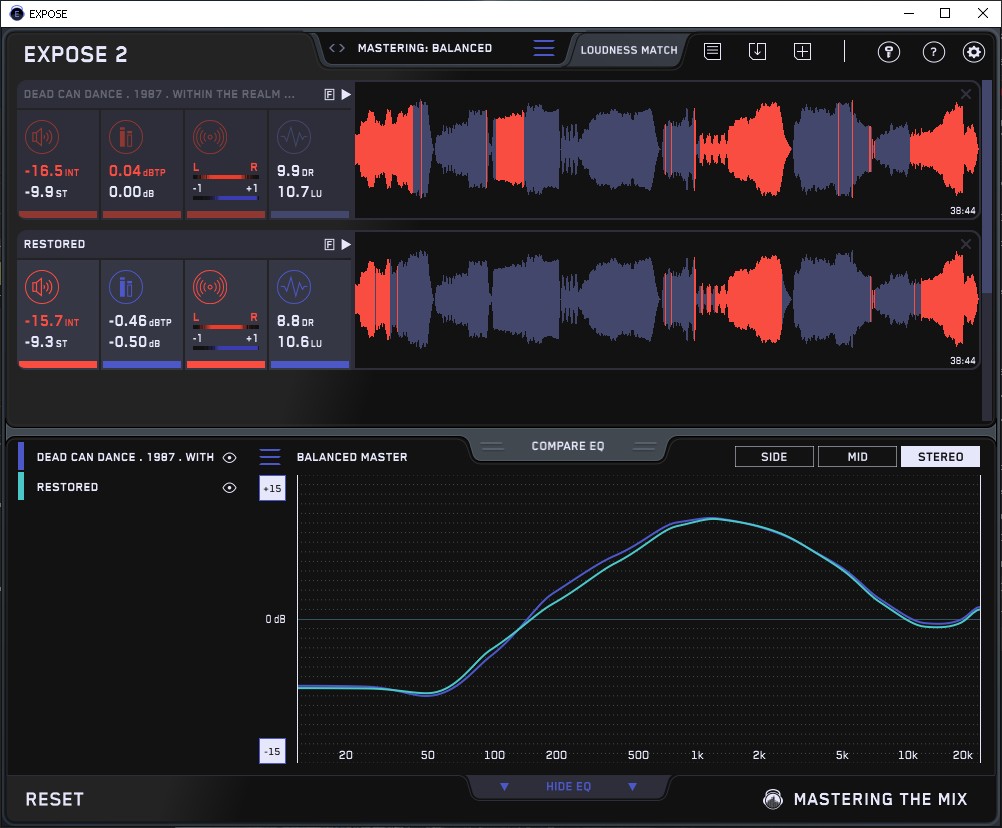Click the -0.46 dBTP peak reading
The image size is (1002, 828).
click(139, 321)
